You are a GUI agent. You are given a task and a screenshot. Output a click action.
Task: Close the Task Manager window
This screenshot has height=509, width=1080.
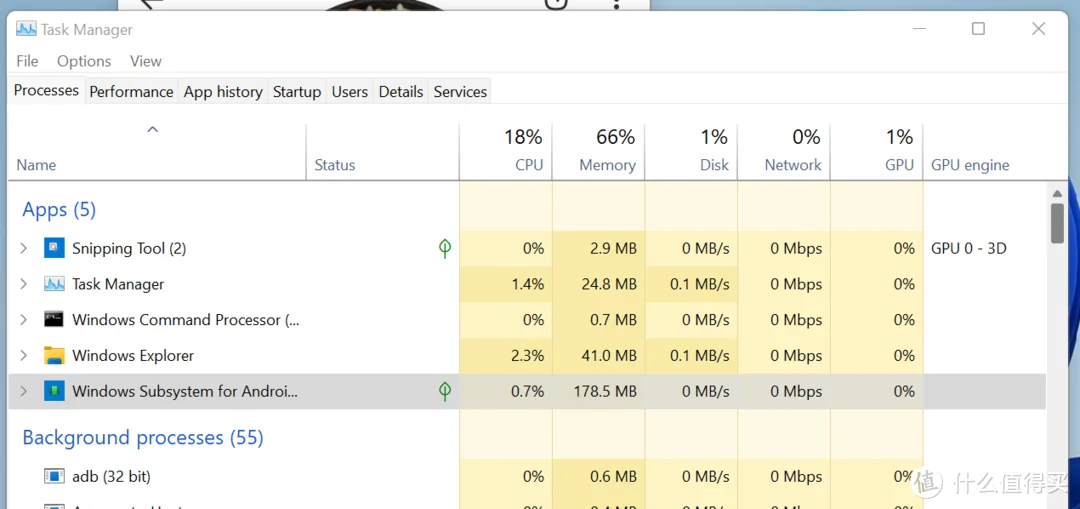[1039, 29]
